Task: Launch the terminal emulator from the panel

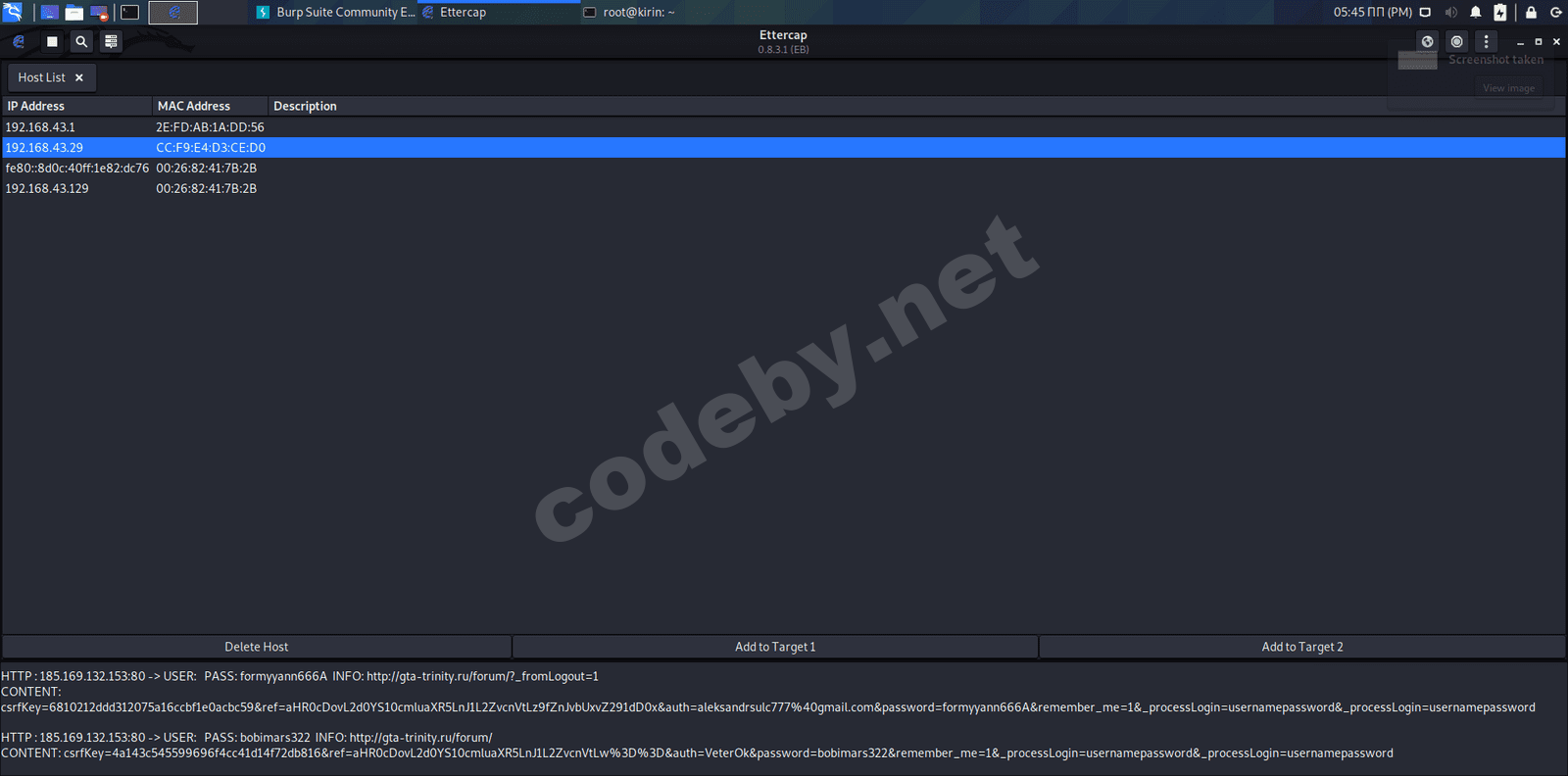Action: (x=130, y=12)
